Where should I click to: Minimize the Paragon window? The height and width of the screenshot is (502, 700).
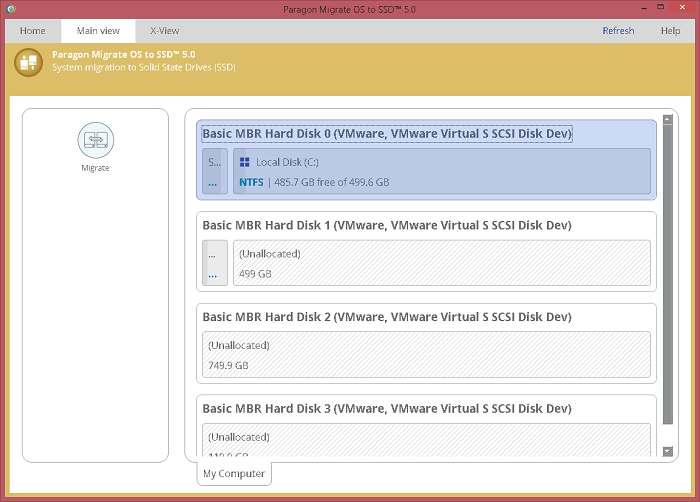click(x=644, y=8)
